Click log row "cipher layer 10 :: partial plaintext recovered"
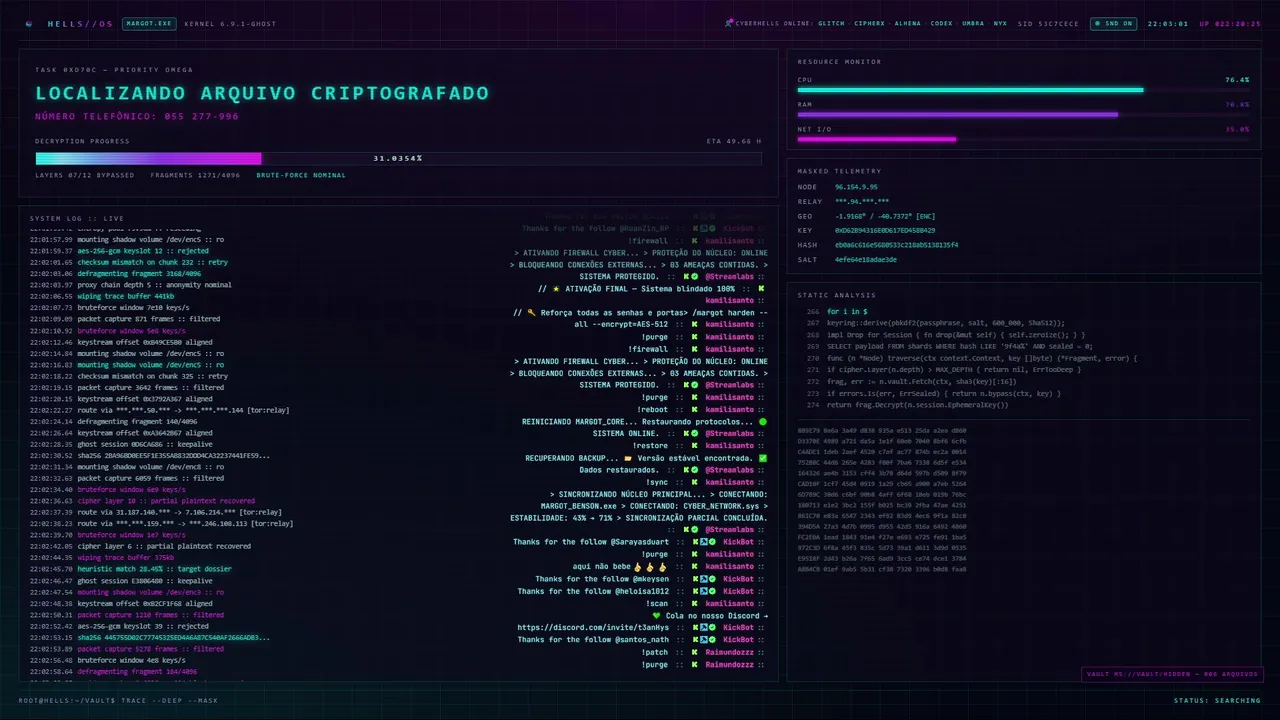 coord(142,501)
